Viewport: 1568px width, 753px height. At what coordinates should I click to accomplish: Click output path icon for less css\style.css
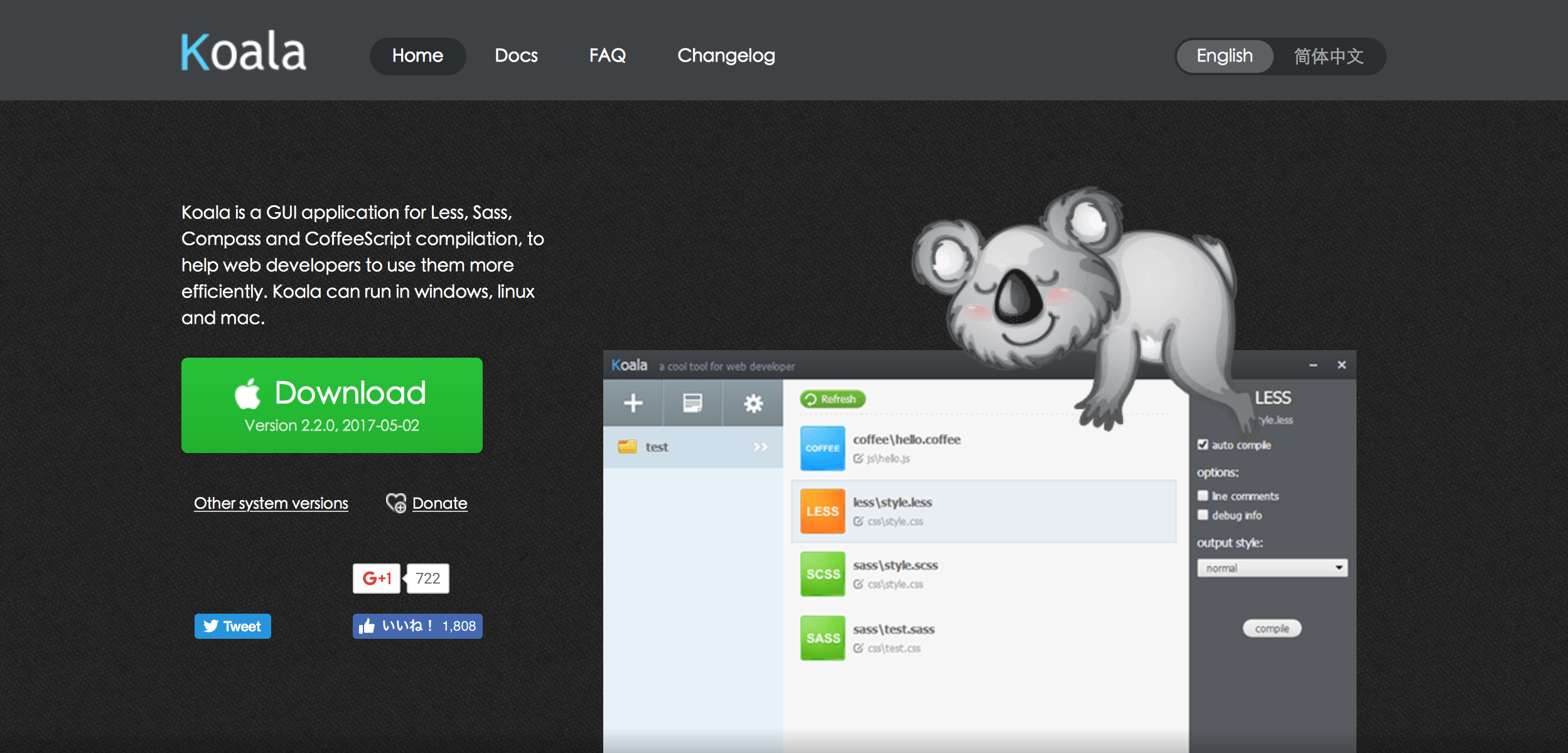coord(858,521)
